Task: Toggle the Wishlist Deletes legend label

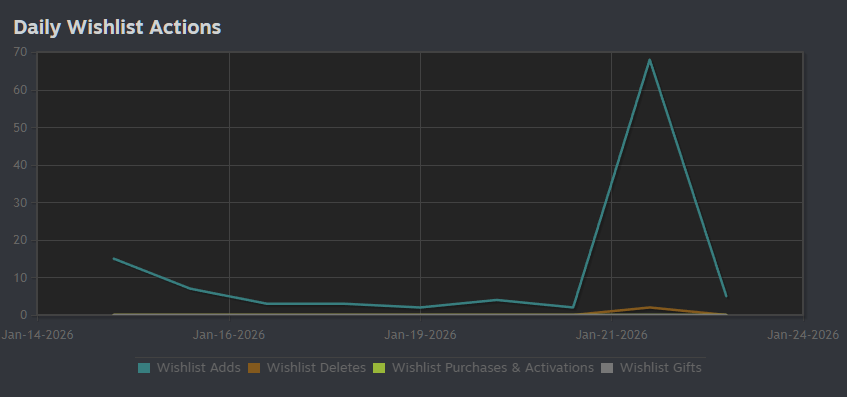Action: click(x=316, y=368)
